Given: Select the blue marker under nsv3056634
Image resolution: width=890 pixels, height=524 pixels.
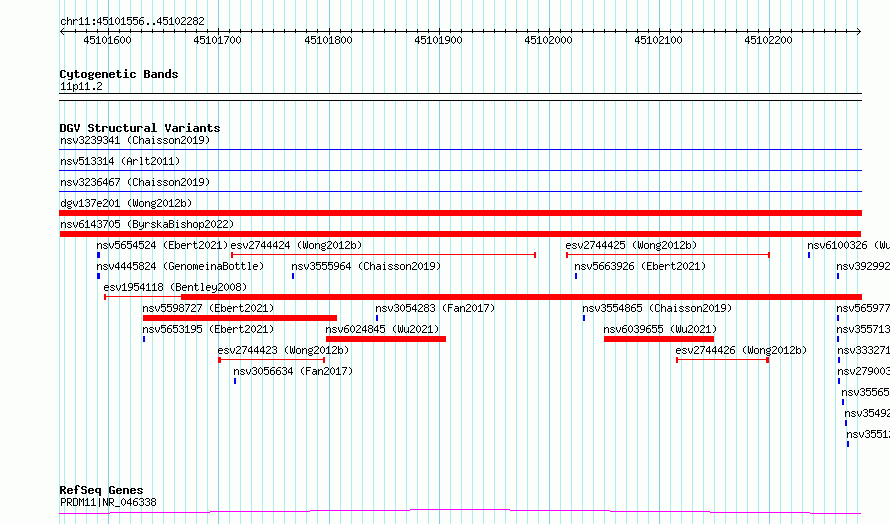Looking at the screenshot, I should (x=235, y=381).
